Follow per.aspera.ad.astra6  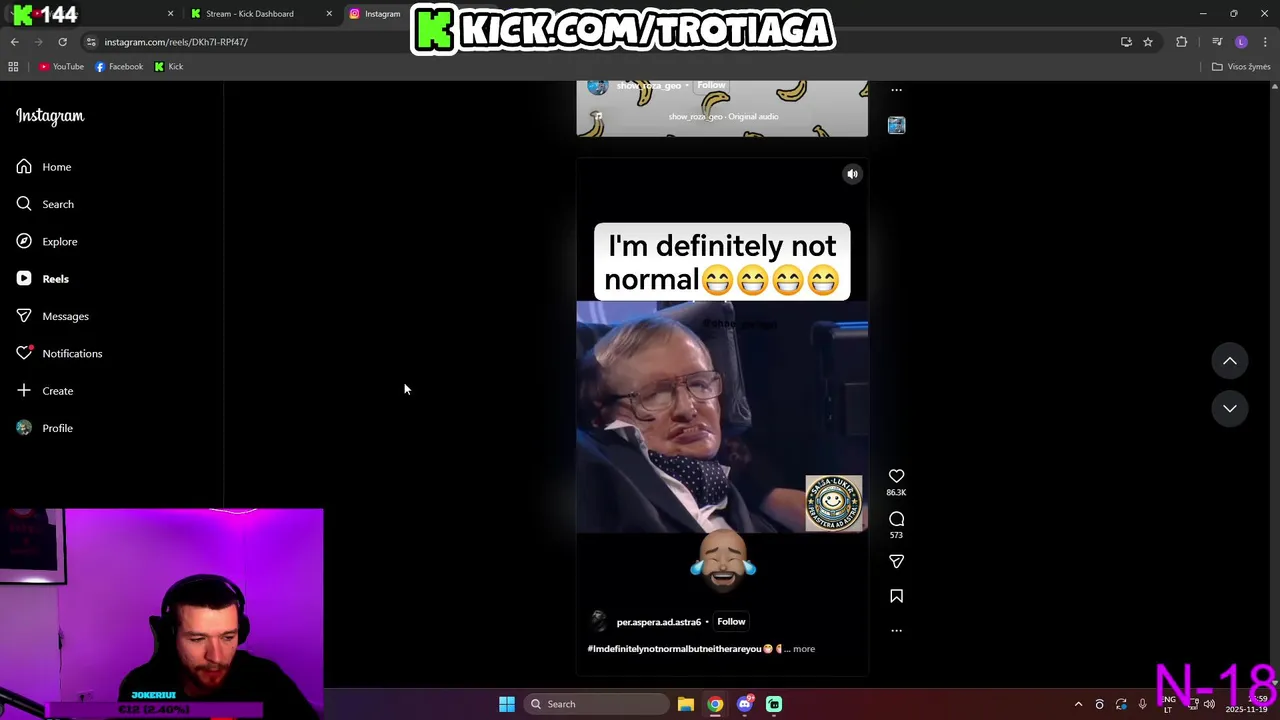point(731,622)
